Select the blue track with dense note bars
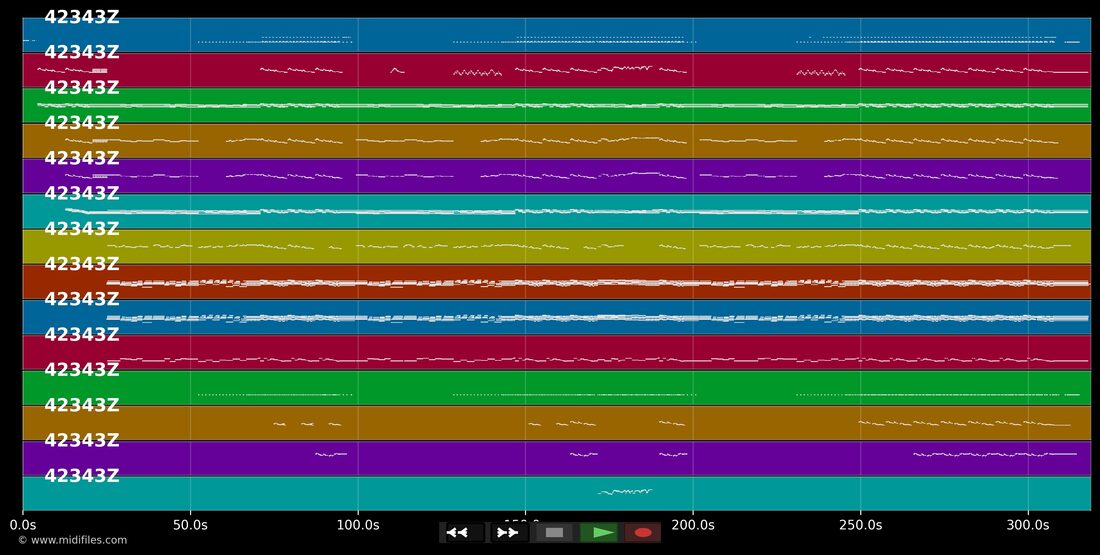Image resolution: width=1100 pixels, height=555 pixels. point(556,317)
